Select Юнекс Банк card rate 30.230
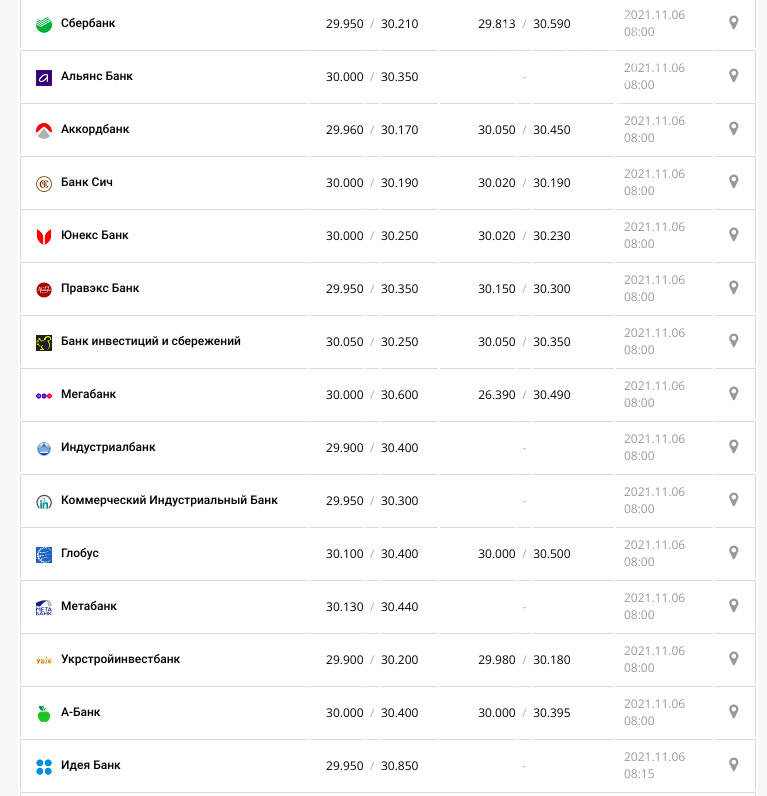Viewport: 767px width, 796px height. pos(552,236)
